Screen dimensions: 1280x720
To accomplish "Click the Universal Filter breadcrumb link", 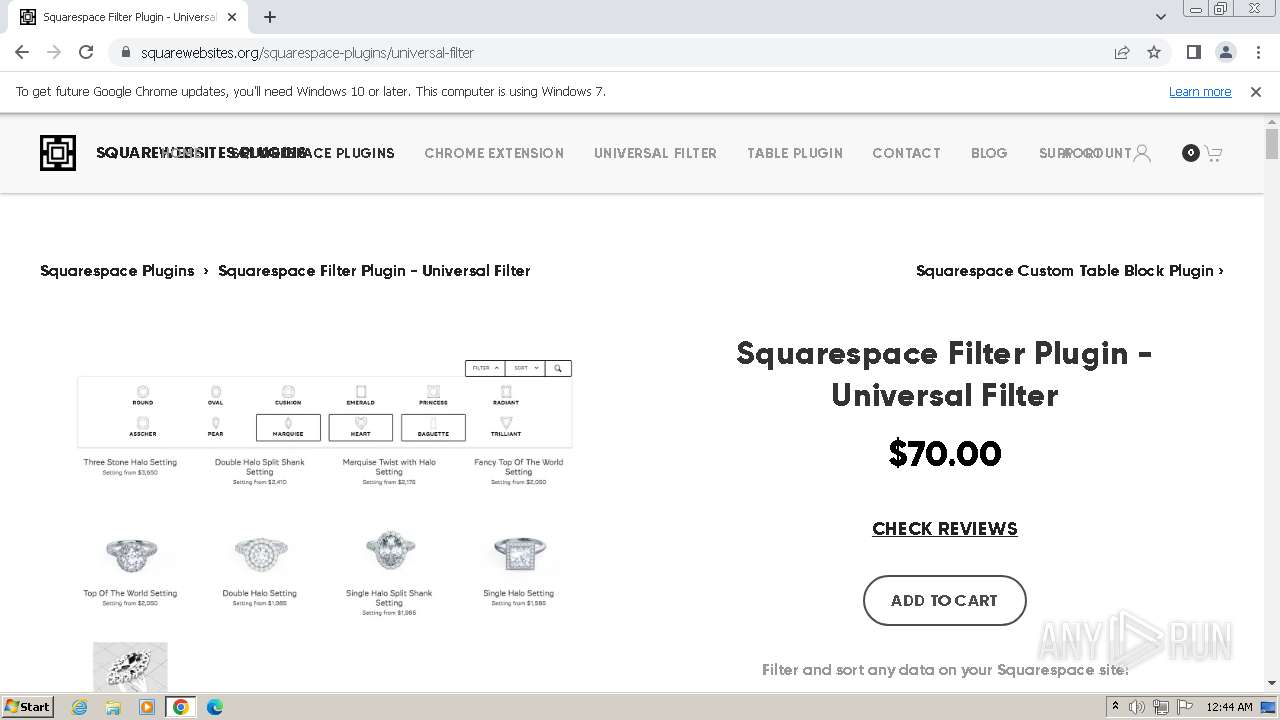I will (374, 271).
